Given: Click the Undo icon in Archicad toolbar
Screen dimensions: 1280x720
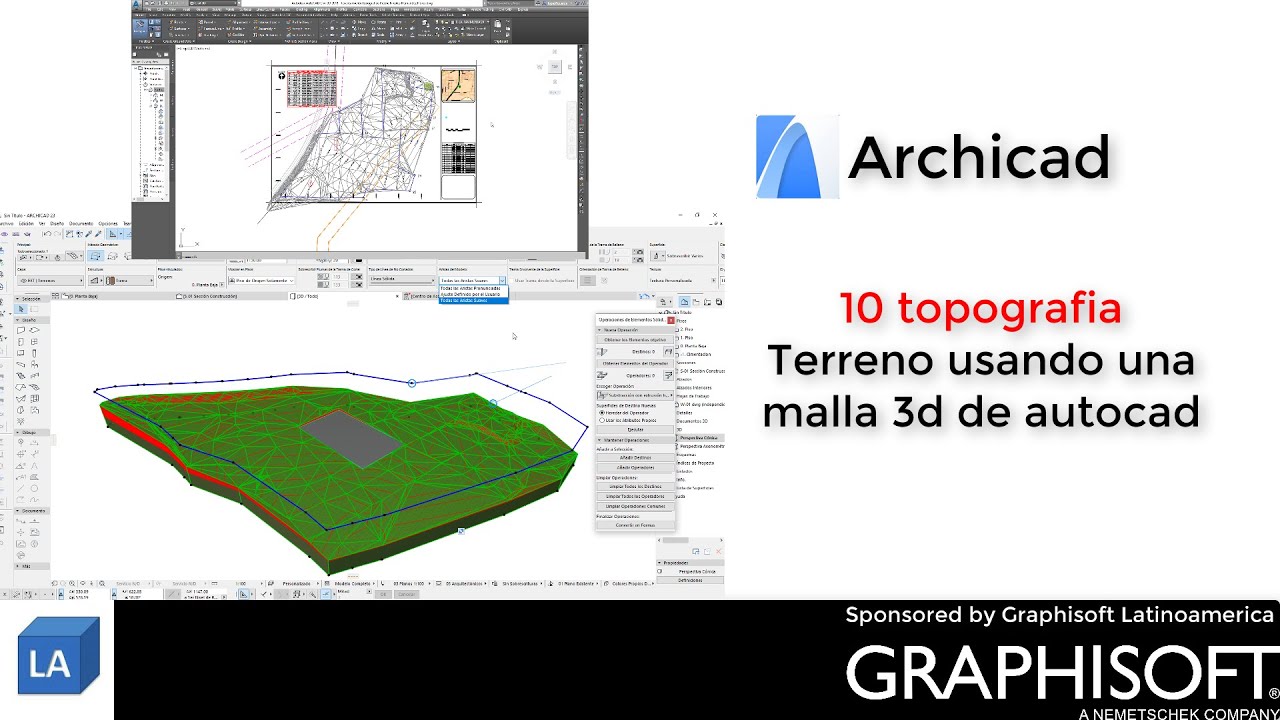Looking at the screenshot, I should pos(47,234).
